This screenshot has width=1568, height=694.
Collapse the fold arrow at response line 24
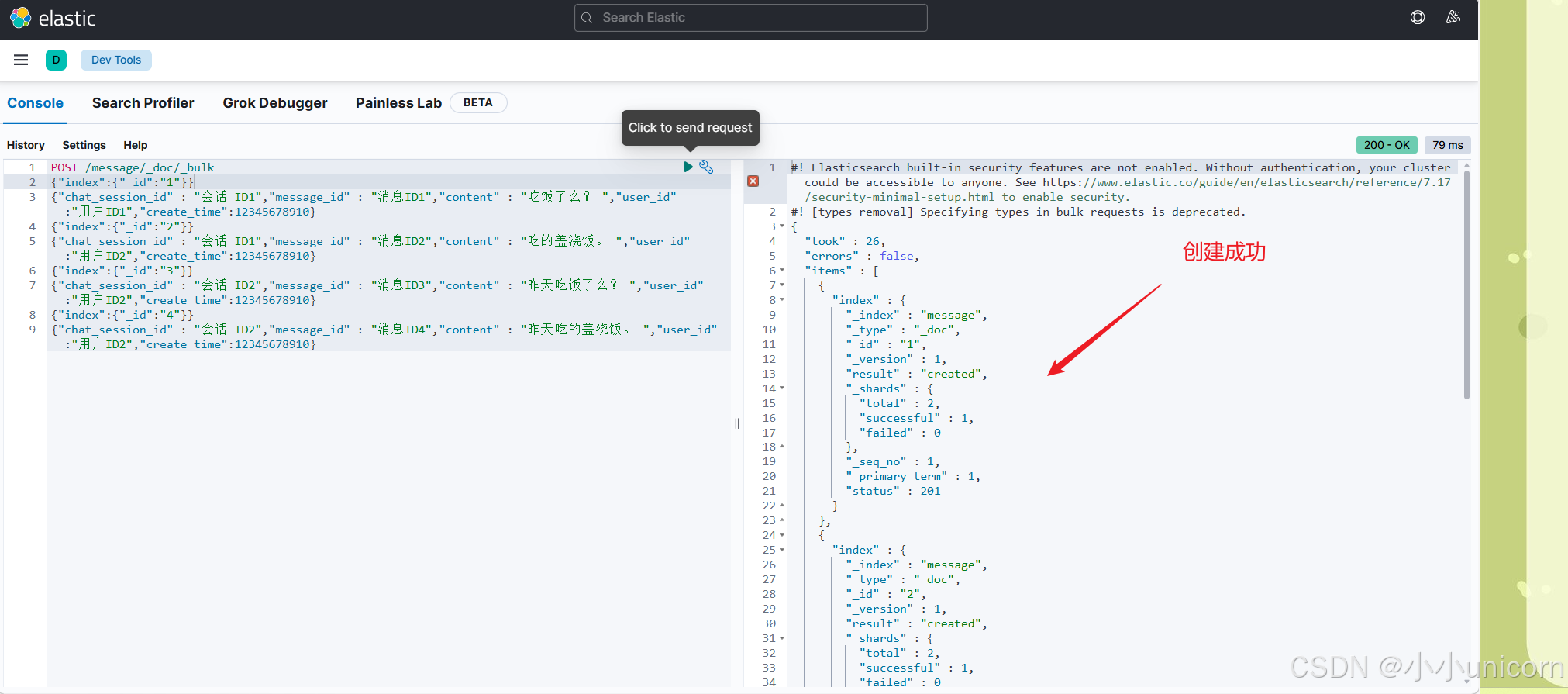(782, 535)
